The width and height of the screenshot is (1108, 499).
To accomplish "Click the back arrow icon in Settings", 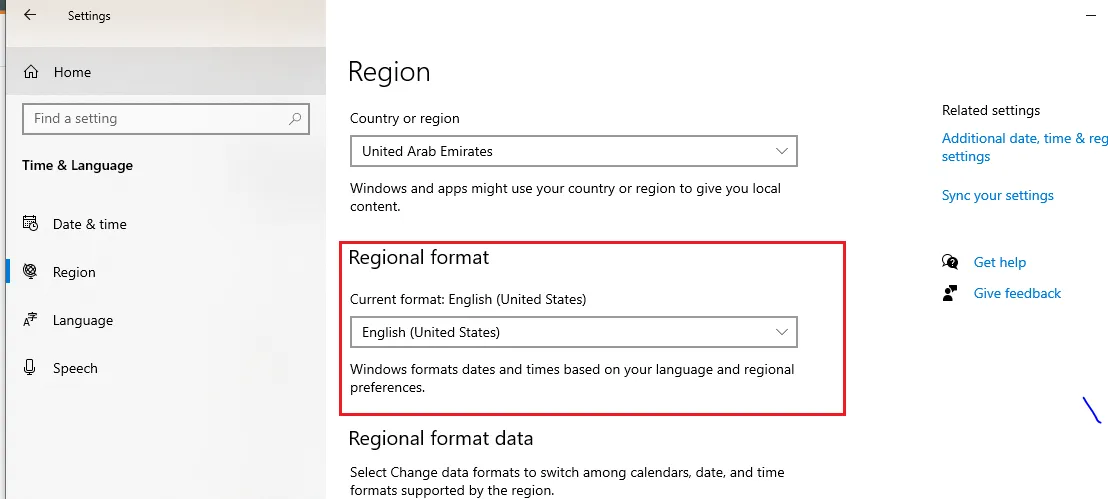I will click(30, 16).
